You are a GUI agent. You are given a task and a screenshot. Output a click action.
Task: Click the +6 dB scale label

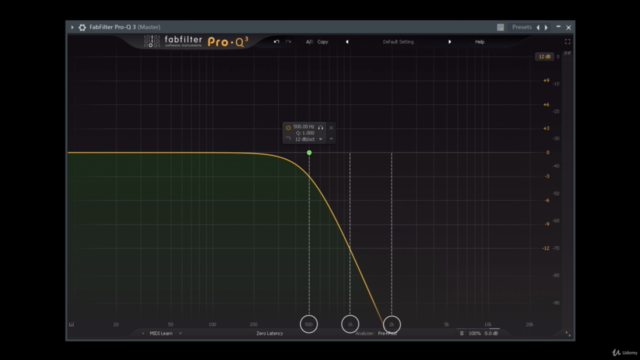546,104
